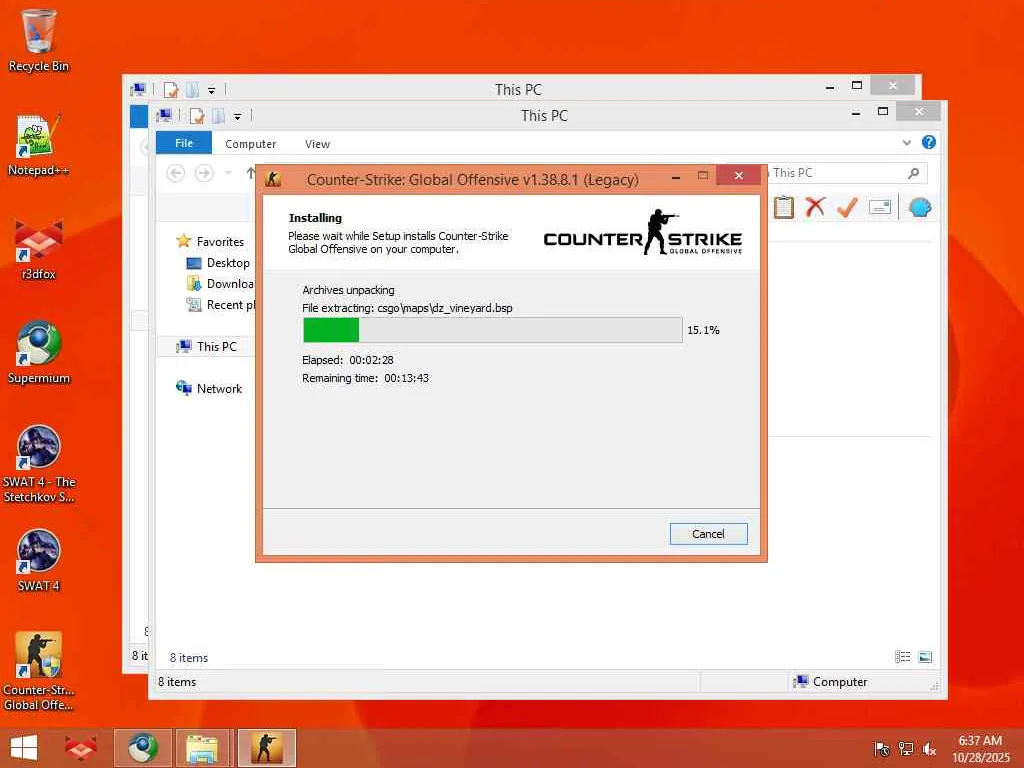Select Network in the navigation pane
The width and height of the screenshot is (1024, 768).
tap(210, 389)
